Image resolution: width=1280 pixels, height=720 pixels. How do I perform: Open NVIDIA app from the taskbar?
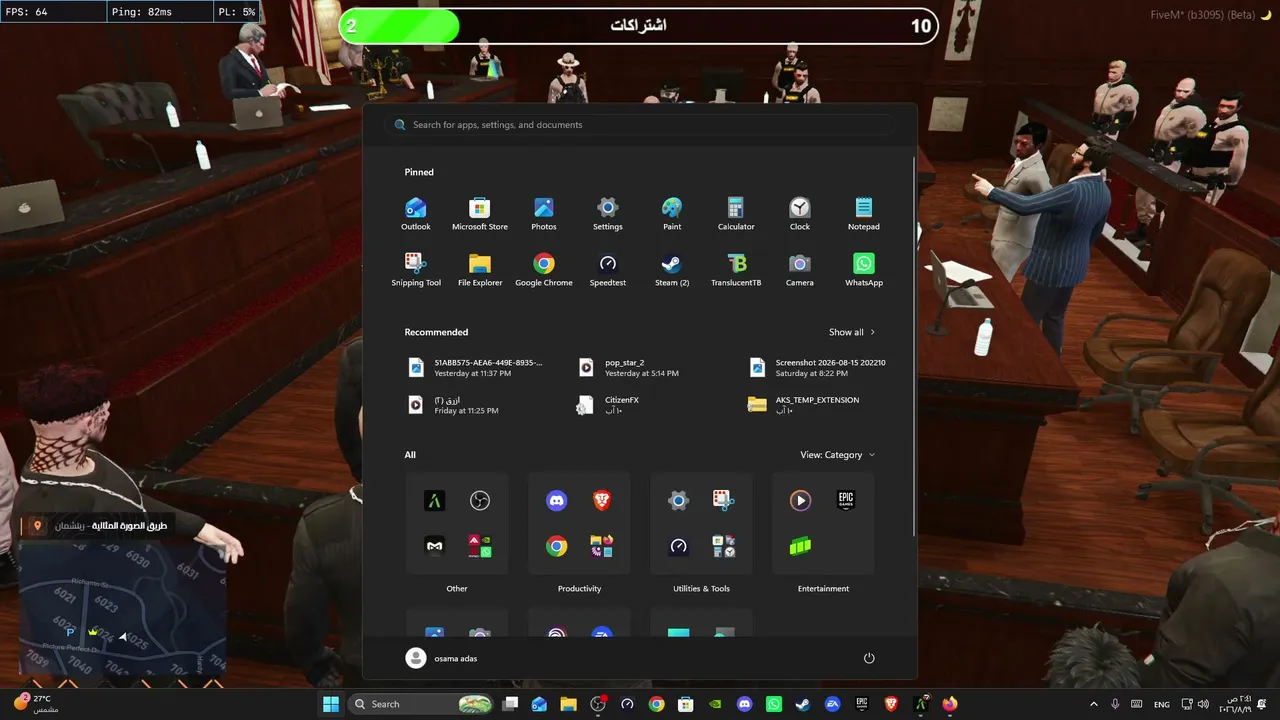(x=714, y=704)
